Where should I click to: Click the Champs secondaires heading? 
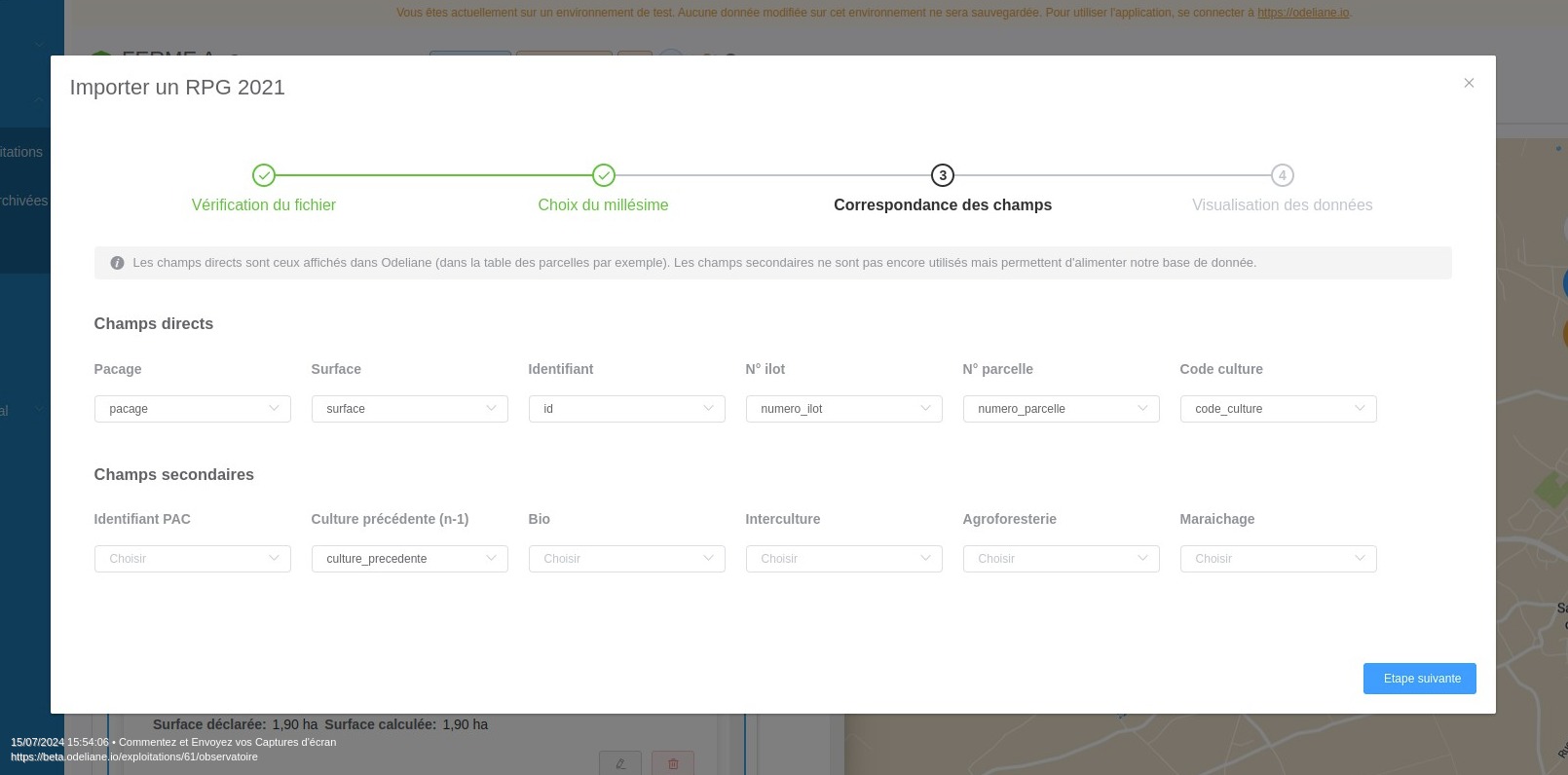(174, 475)
